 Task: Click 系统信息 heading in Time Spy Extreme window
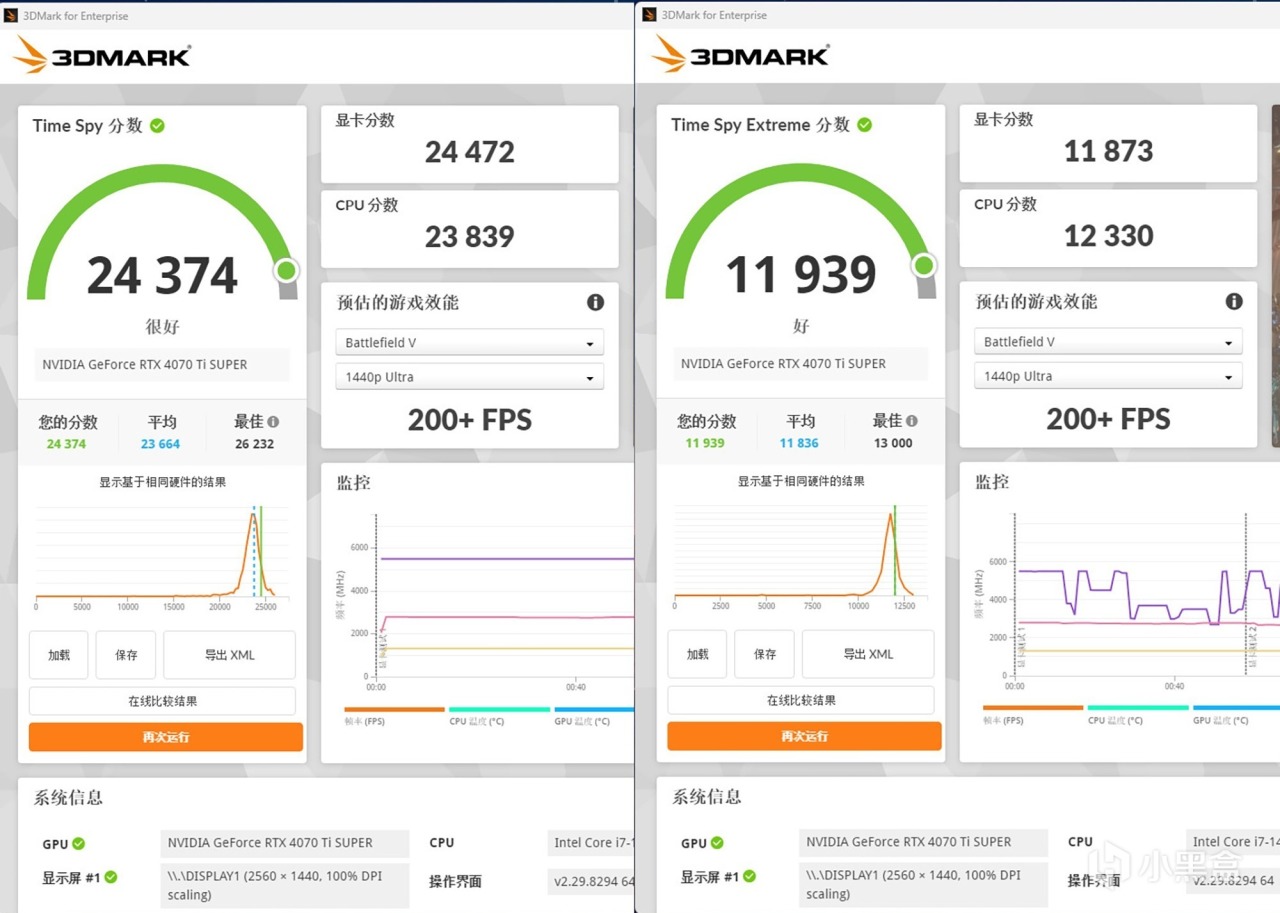707,797
